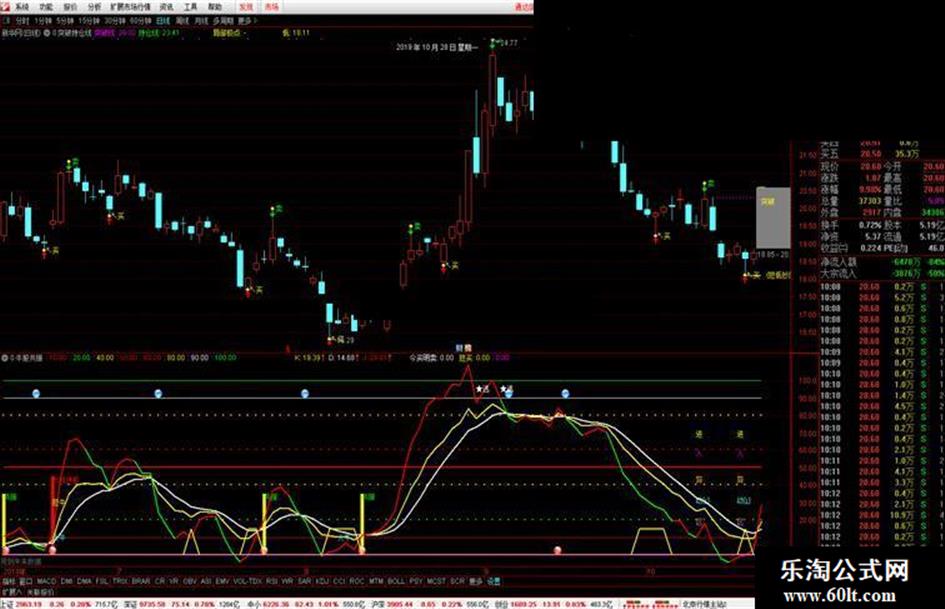Click the first blue circle marker in sub-chart
The image size is (945, 609).
point(36,394)
